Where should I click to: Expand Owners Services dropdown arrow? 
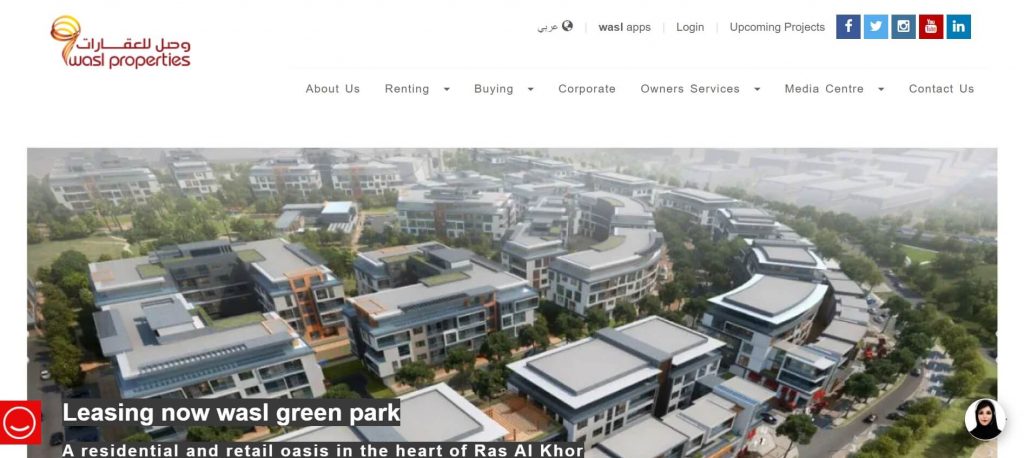757,90
